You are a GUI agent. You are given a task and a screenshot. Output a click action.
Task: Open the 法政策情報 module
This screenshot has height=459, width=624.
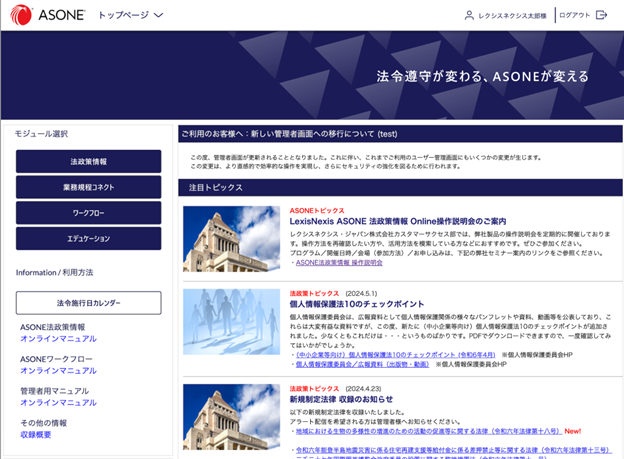(x=88, y=161)
